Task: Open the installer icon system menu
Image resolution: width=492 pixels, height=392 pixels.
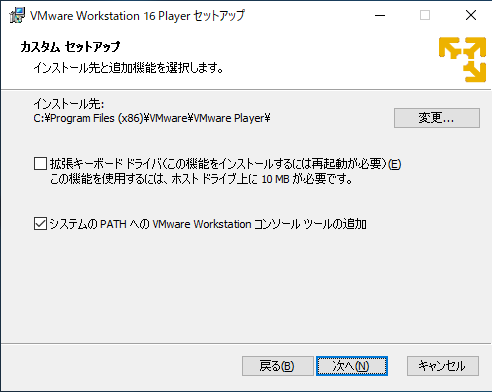Action: (x=17, y=15)
